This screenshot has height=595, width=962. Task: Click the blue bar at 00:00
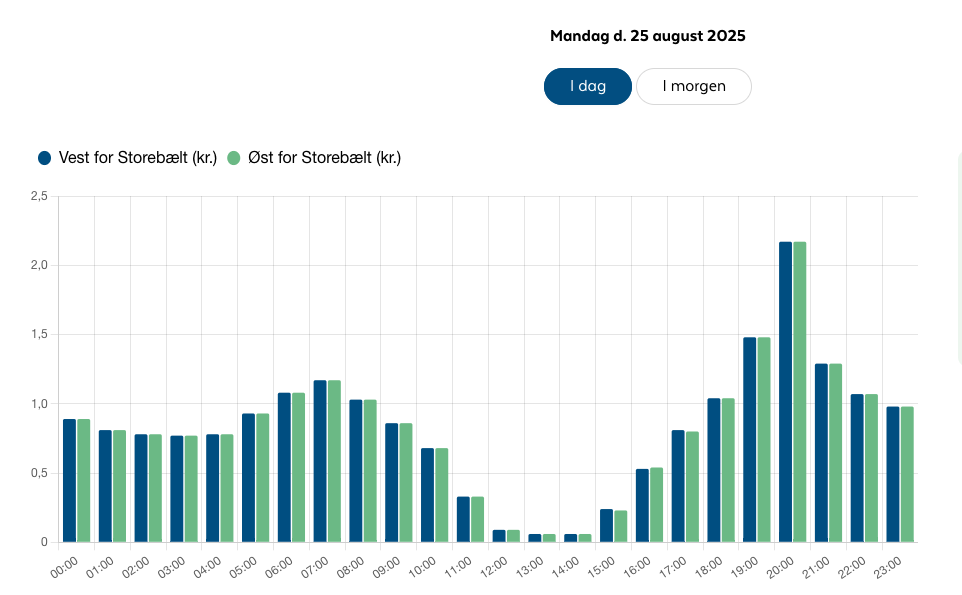click(69, 480)
